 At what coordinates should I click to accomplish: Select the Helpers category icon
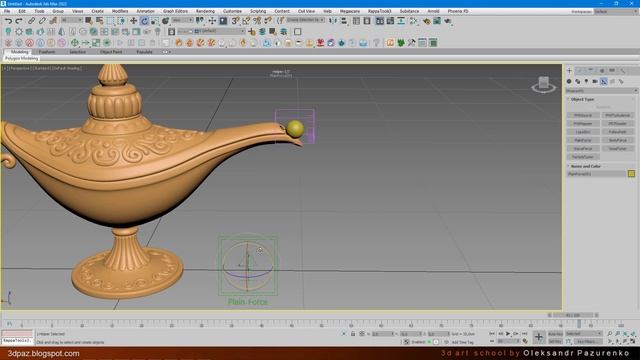(604, 82)
